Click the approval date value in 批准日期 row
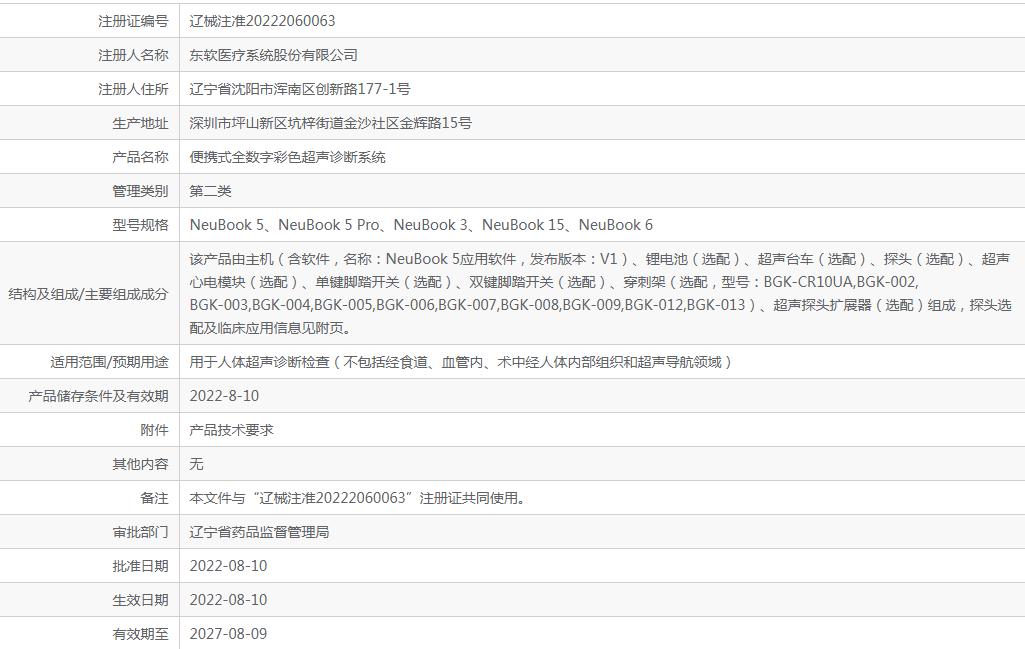 pos(228,566)
